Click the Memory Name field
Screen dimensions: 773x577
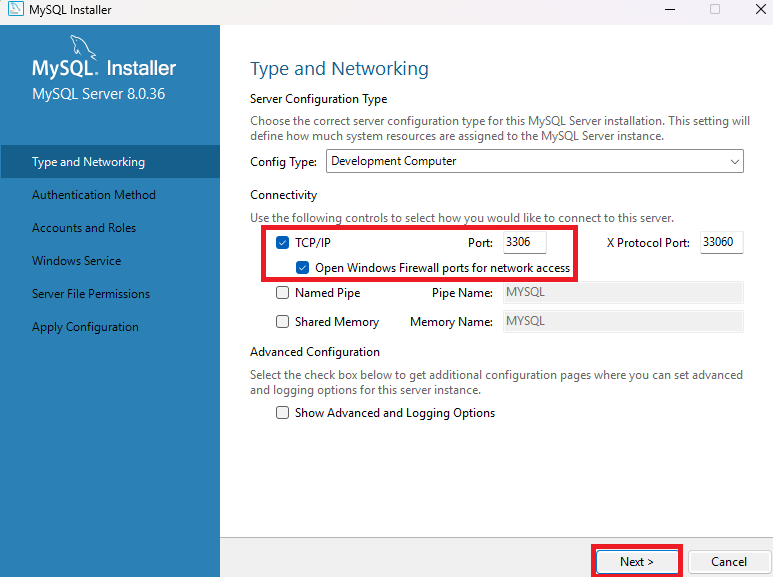point(623,322)
